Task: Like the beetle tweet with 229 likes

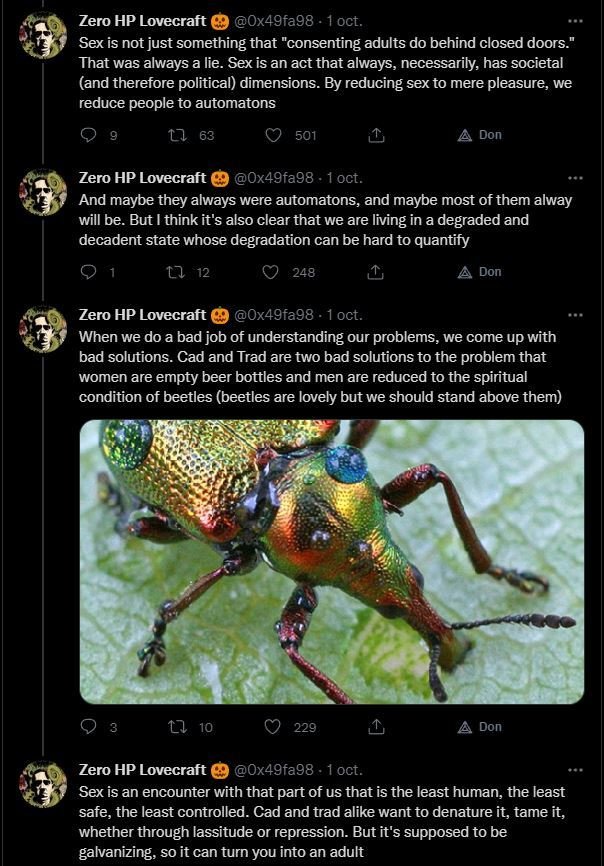Action: (x=271, y=727)
